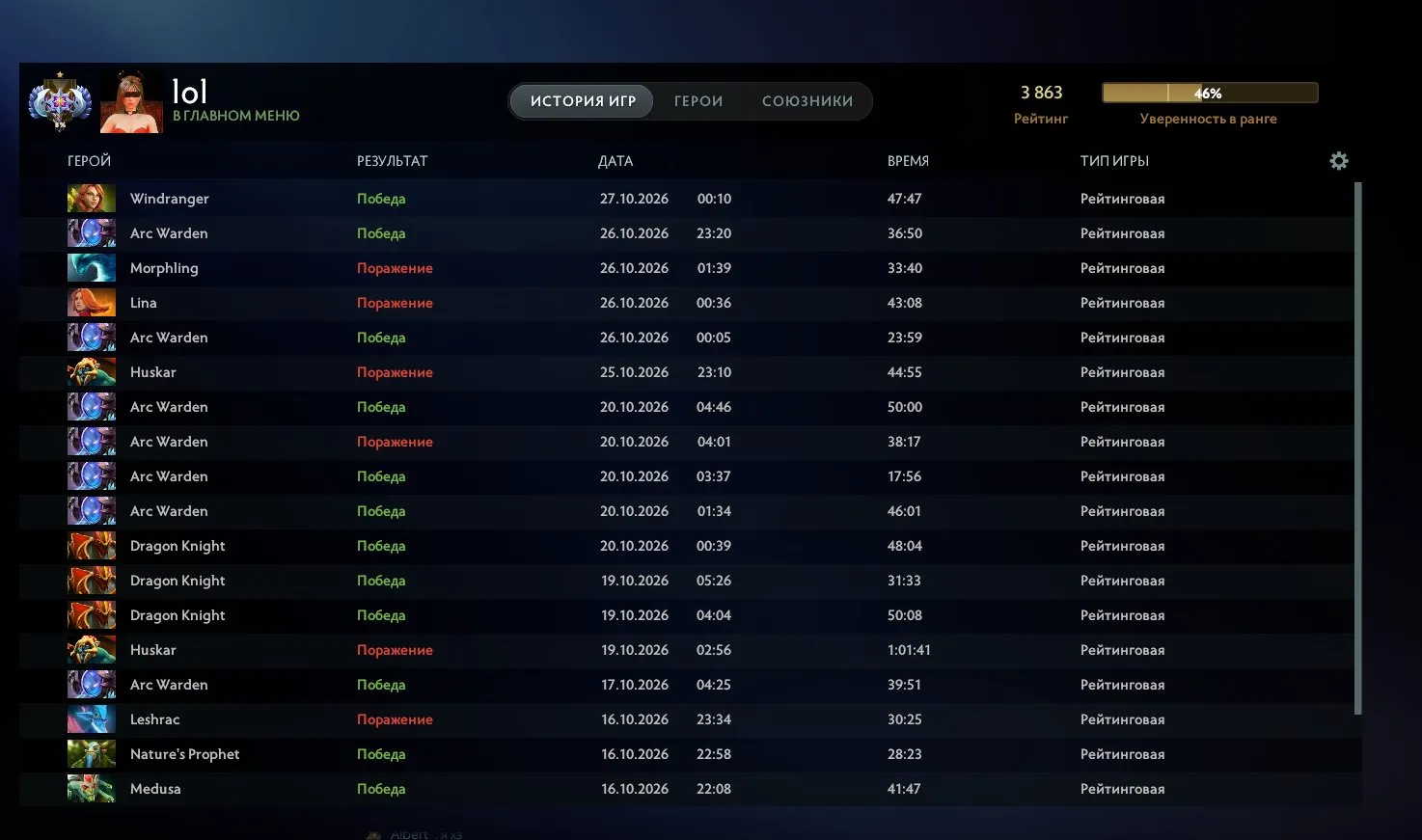Open the ГЕРОИ tab
The image size is (1422, 840).
698,101
